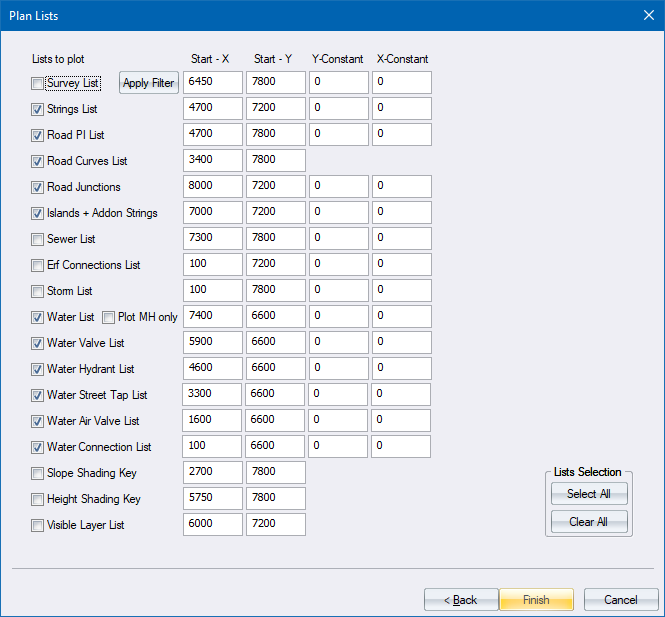
Task: Click the Finish button
Action: tap(536, 600)
